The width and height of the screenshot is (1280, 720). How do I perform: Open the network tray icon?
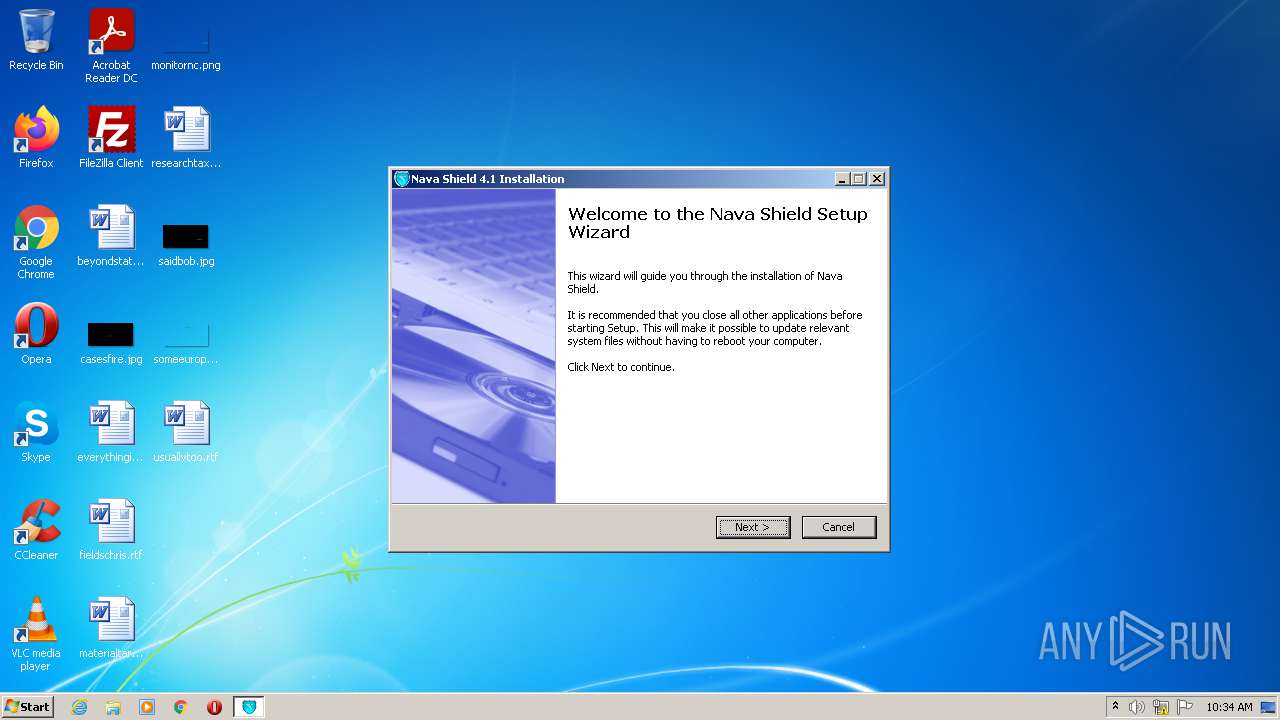click(1161, 707)
